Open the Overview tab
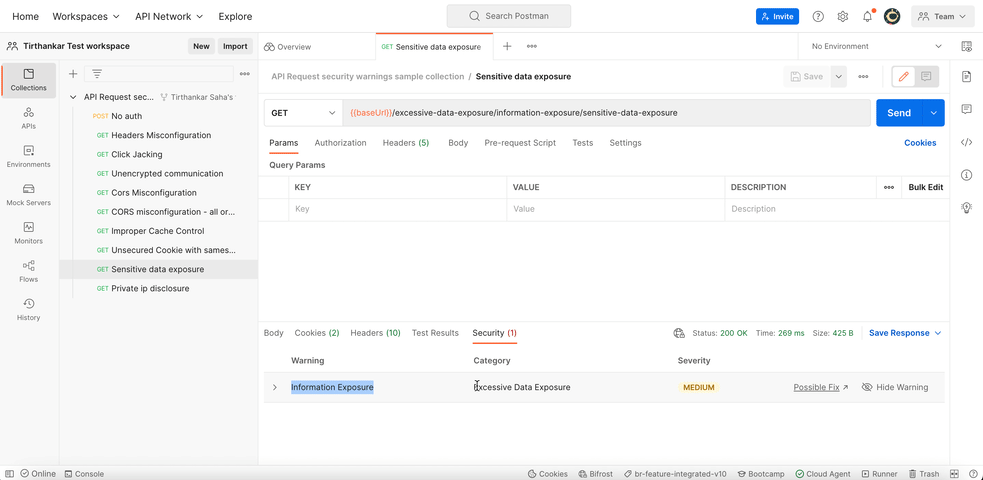The width and height of the screenshot is (983, 480). [288, 46]
